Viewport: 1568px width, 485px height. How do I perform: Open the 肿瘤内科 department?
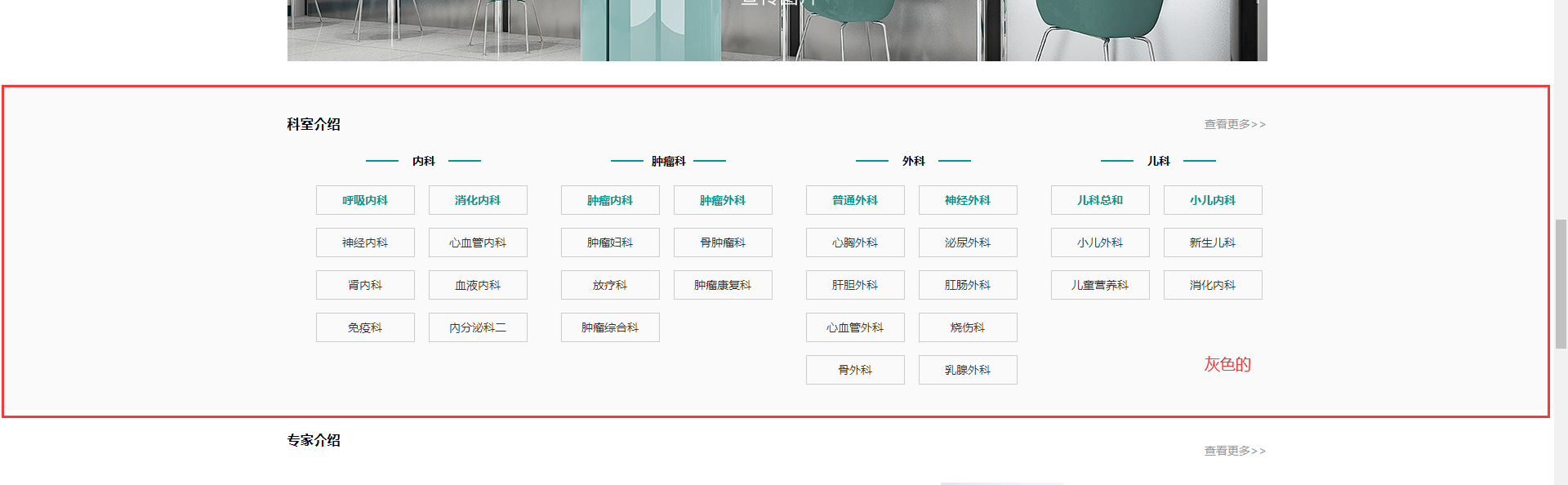610,200
